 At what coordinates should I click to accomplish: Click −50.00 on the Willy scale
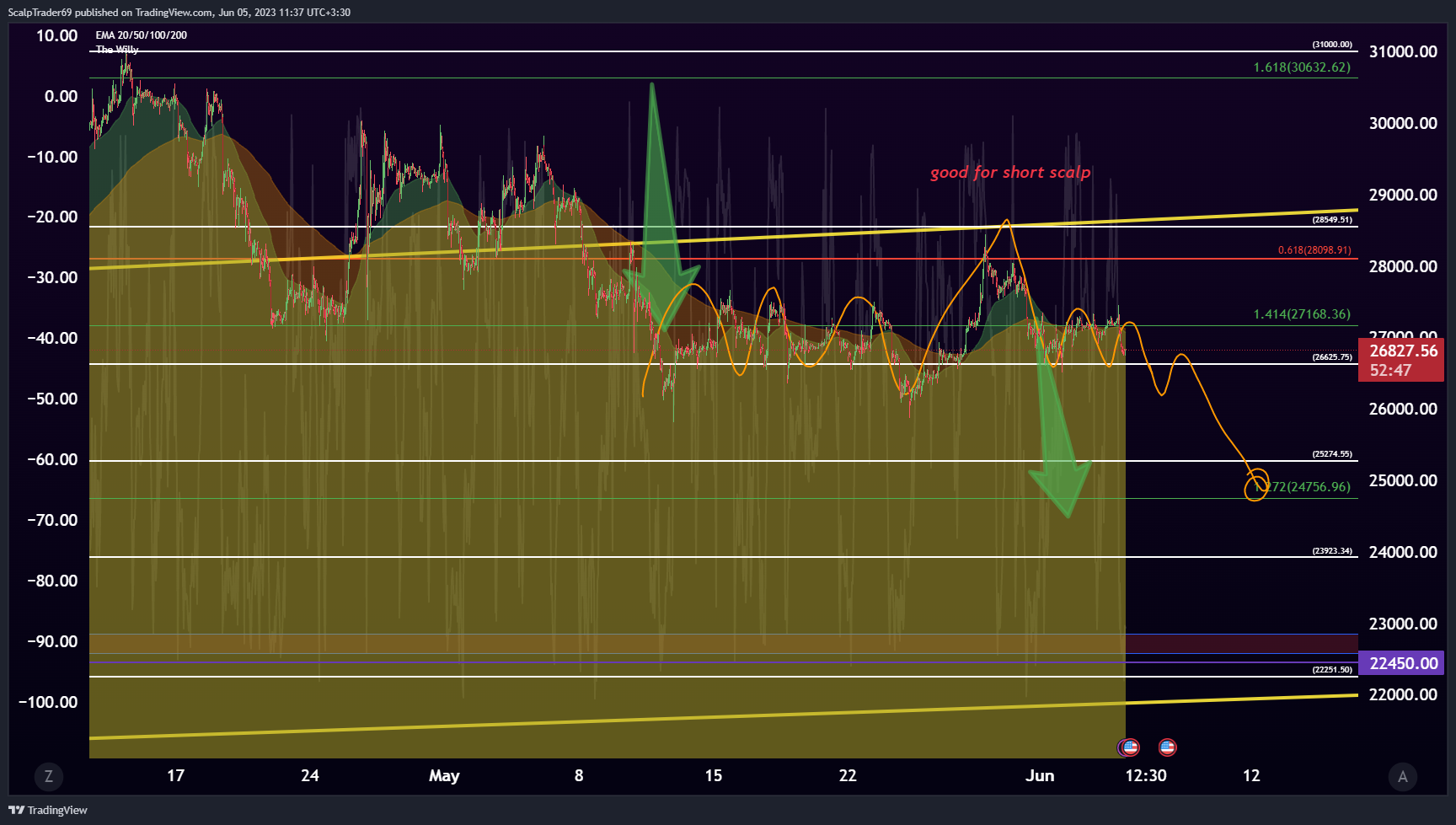point(52,399)
